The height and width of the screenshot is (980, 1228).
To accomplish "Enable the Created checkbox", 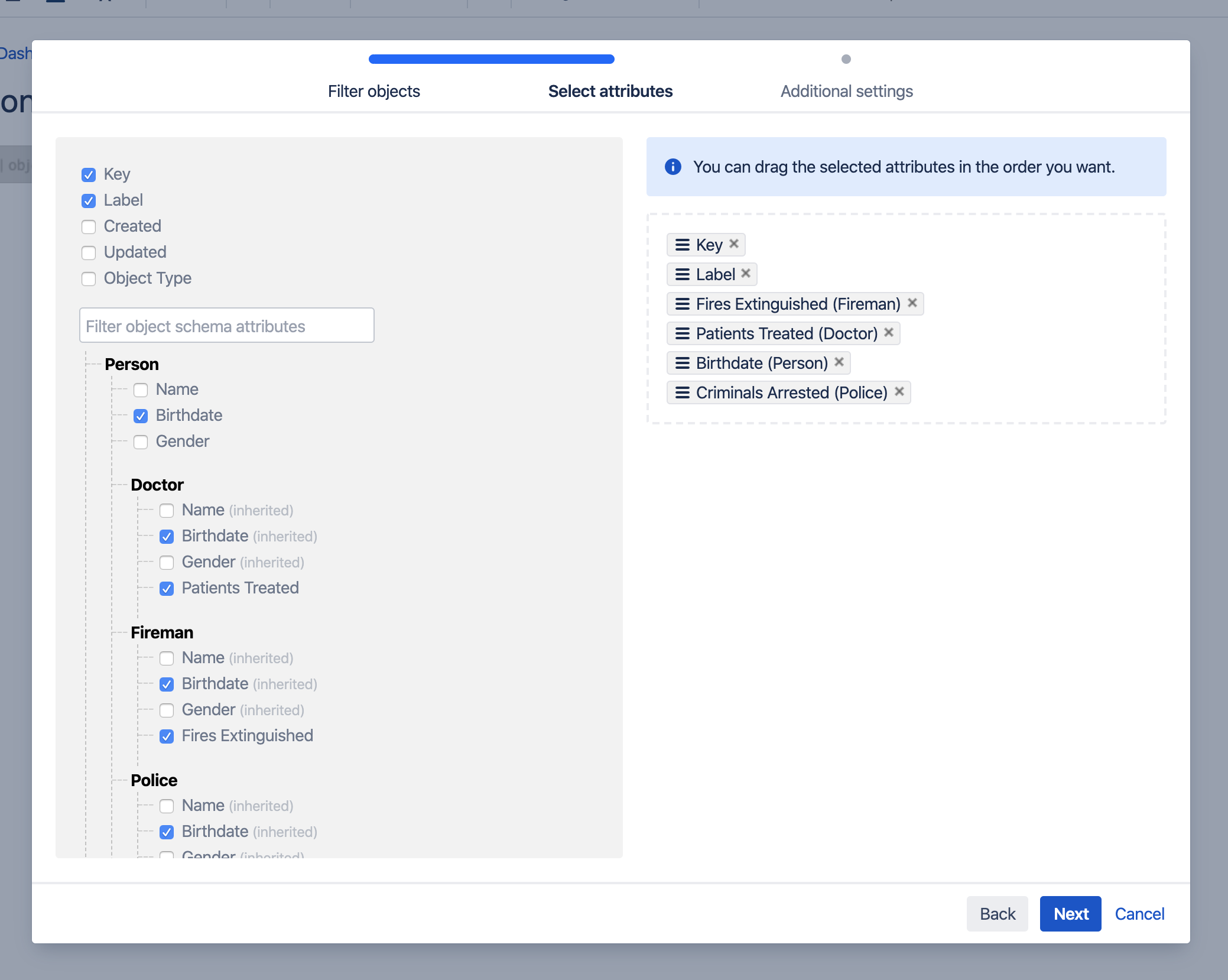I will coord(89,227).
